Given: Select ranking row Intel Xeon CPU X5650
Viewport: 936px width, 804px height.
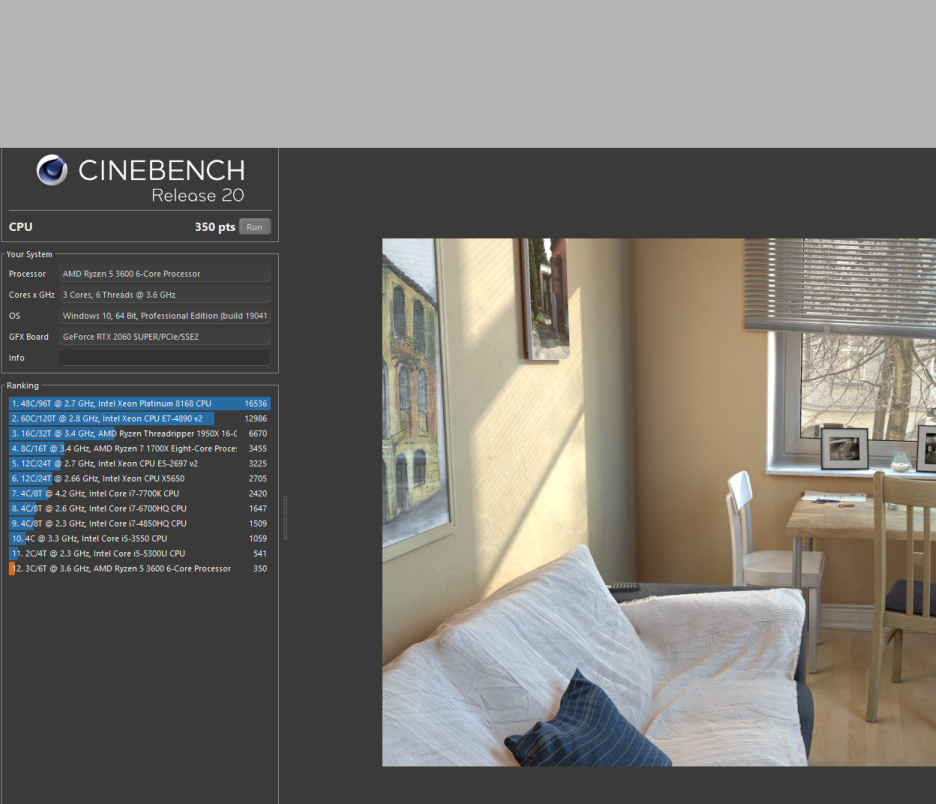Looking at the screenshot, I should pyautogui.click(x=140, y=478).
